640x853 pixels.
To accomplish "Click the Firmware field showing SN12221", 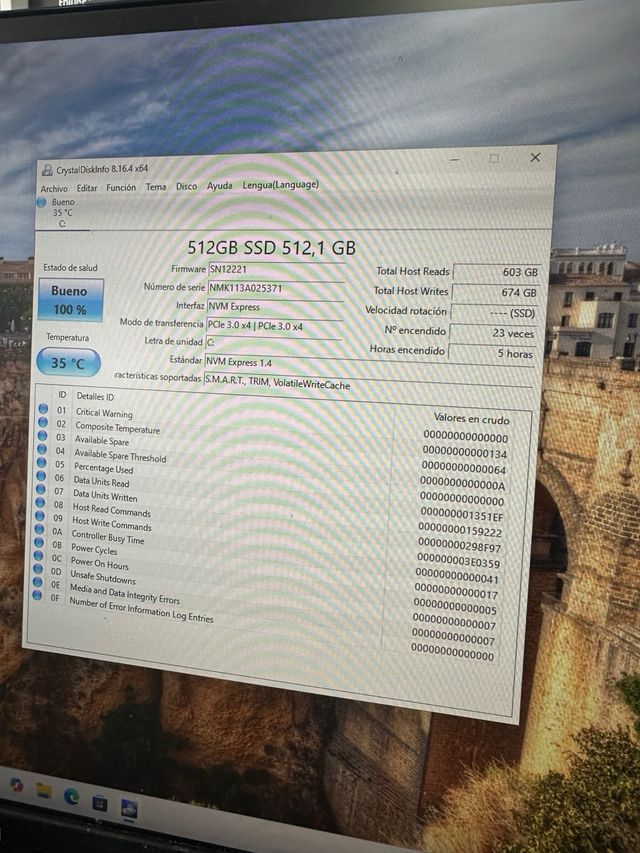I will [x=275, y=269].
